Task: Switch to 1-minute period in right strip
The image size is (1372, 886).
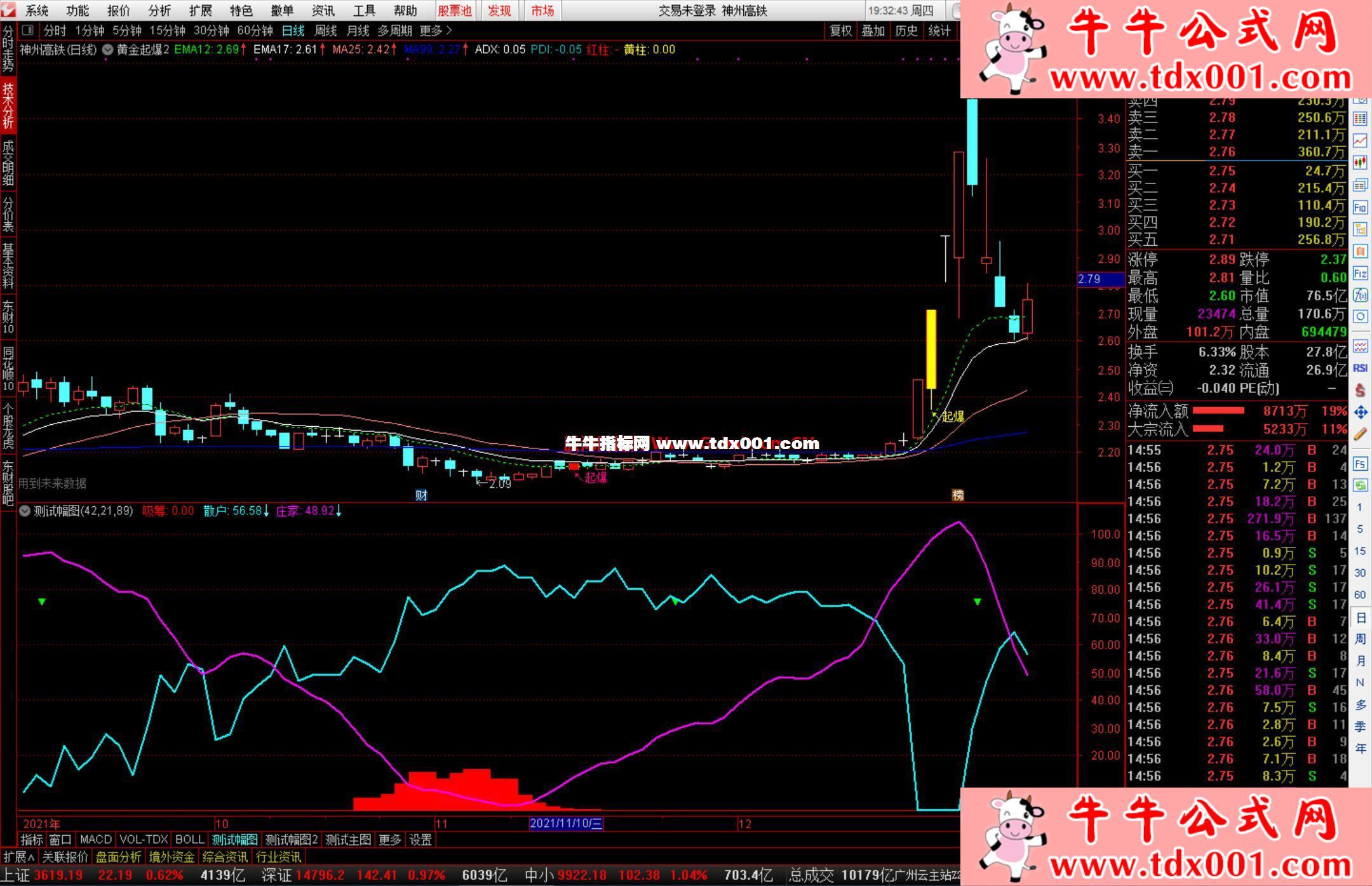Action: 1360,507
